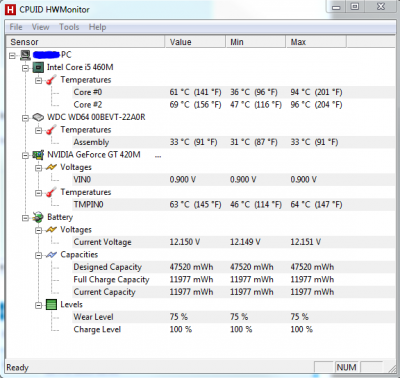Minimize the HWMonitor window
This screenshot has width=400, height=378.
[x=337, y=7]
